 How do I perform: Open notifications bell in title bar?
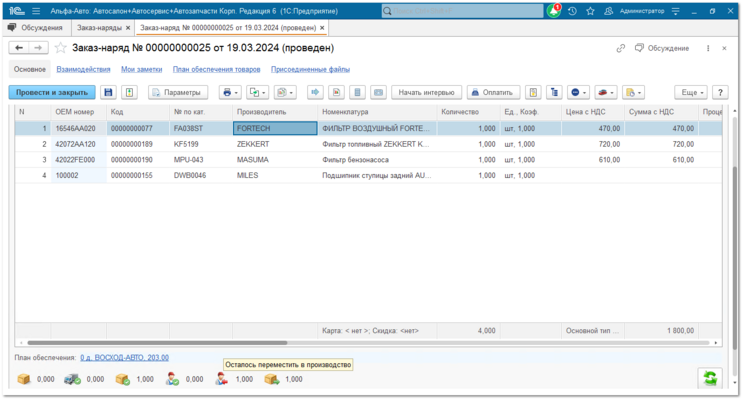pyautogui.click(x=553, y=10)
